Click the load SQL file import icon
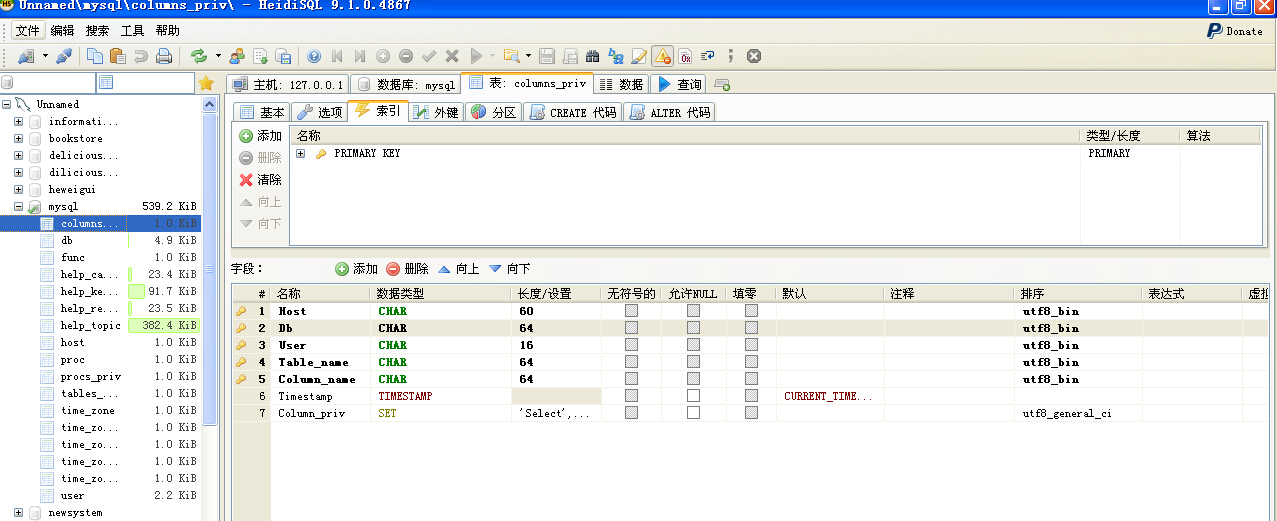 (x=260, y=56)
